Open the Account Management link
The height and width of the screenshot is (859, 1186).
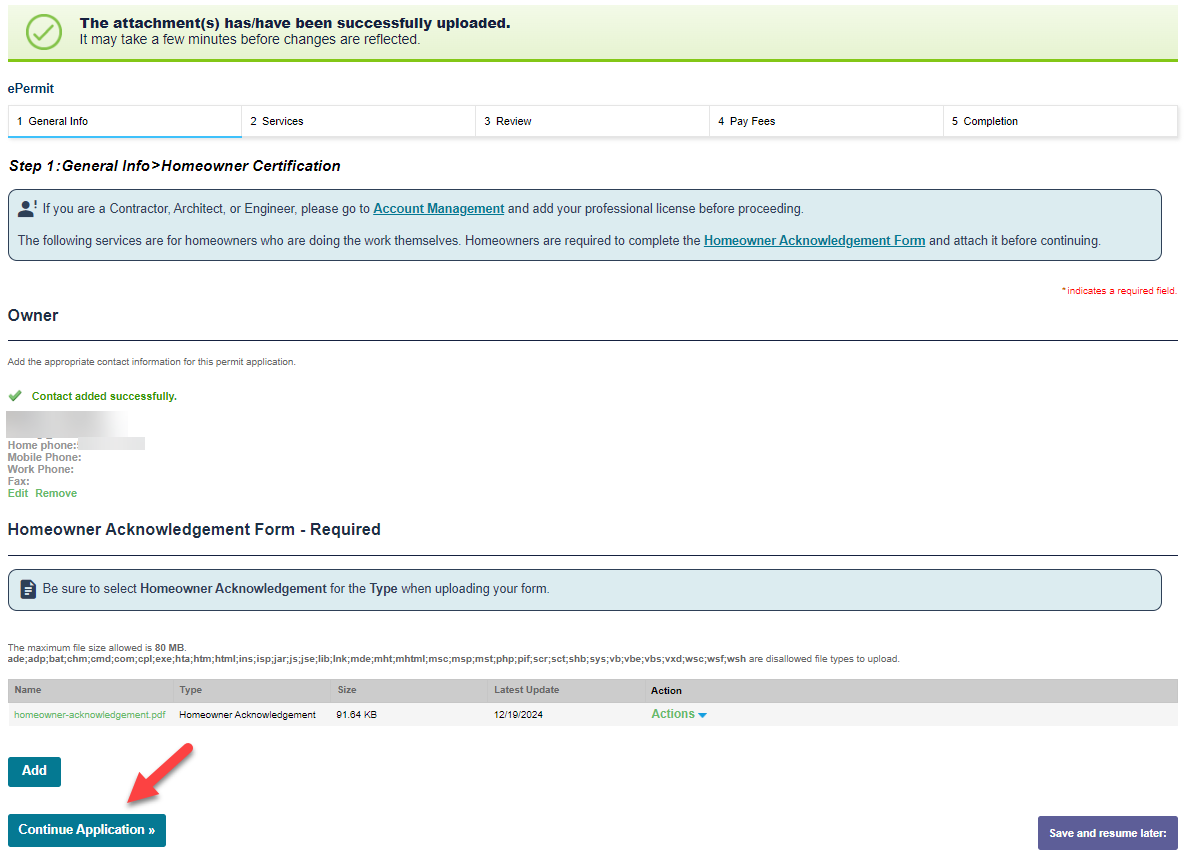438,209
